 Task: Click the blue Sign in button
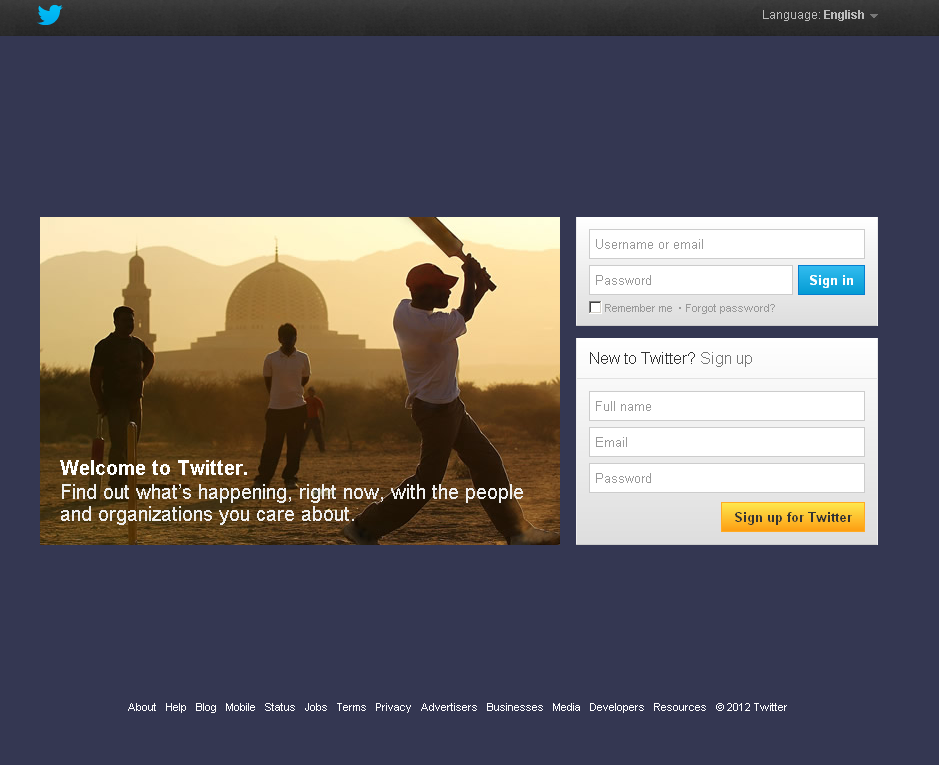coord(831,280)
